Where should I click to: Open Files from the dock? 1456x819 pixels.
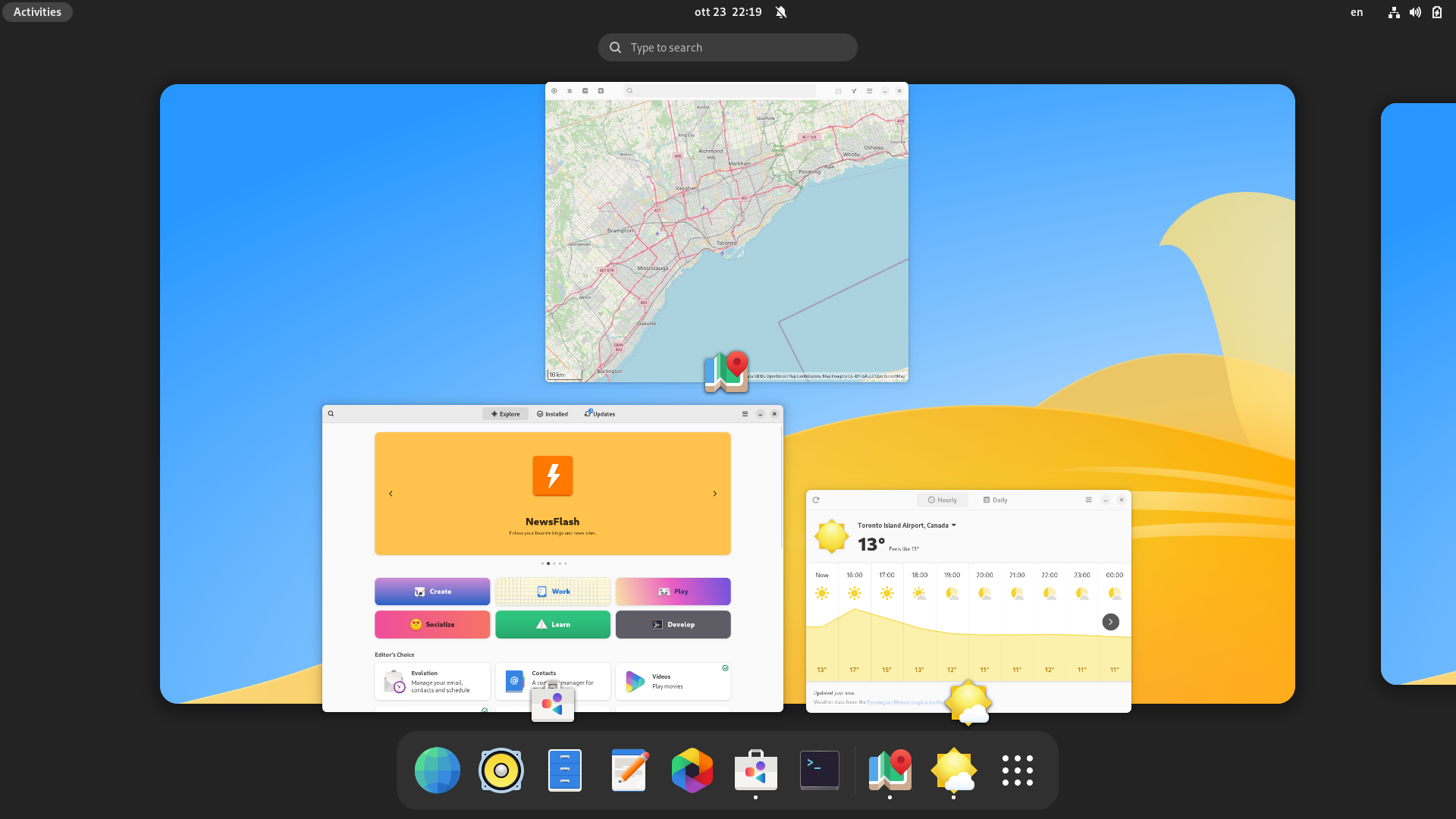(565, 770)
